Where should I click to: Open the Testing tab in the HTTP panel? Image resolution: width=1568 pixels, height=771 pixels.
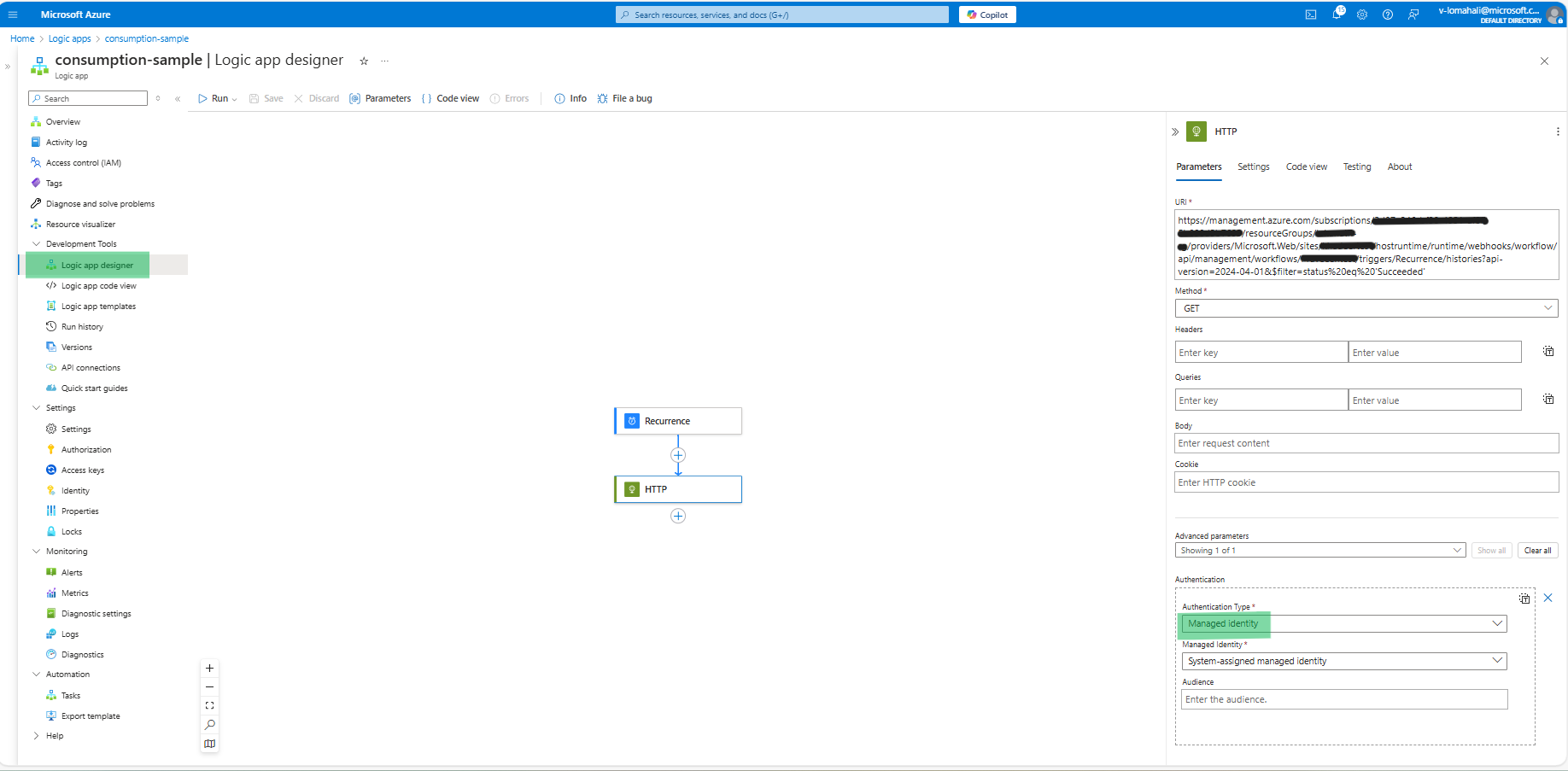click(x=1357, y=166)
